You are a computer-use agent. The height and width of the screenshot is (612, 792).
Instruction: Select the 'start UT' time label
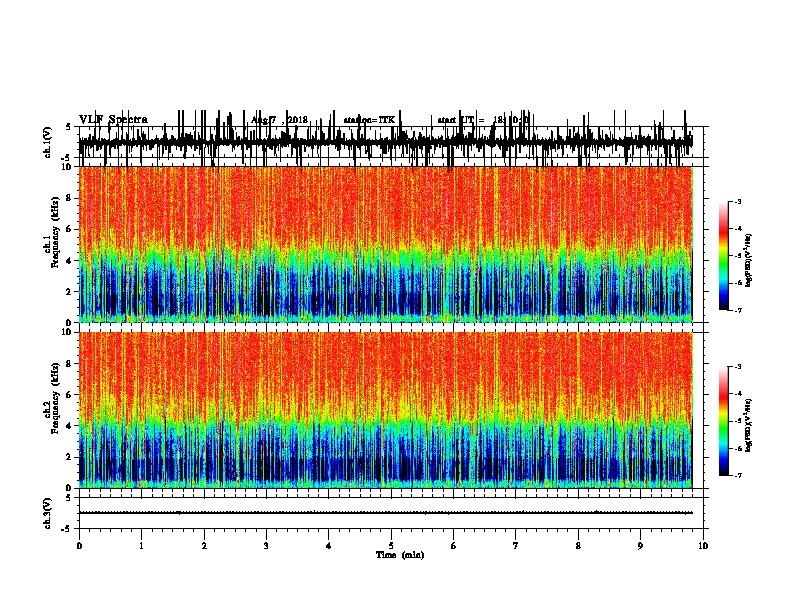pyautogui.click(x=483, y=120)
